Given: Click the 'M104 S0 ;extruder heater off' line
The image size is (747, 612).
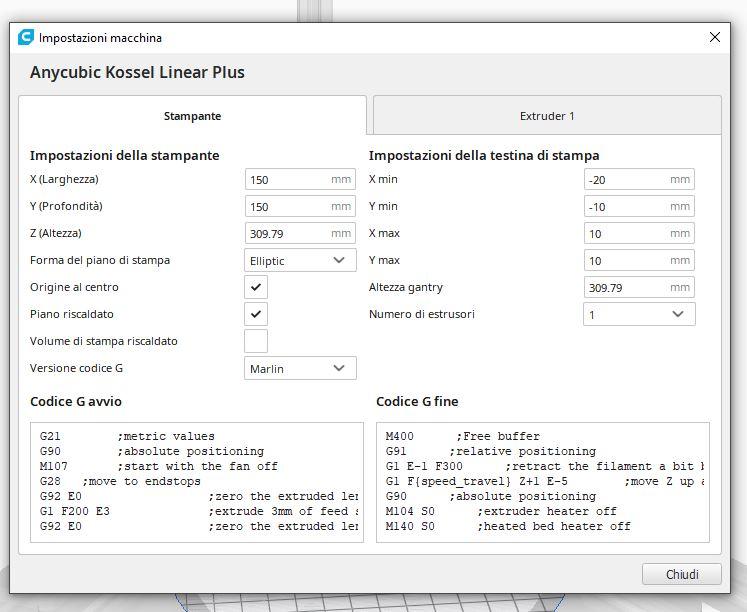Looking at the screenshot, I should [x=501, y=511].
